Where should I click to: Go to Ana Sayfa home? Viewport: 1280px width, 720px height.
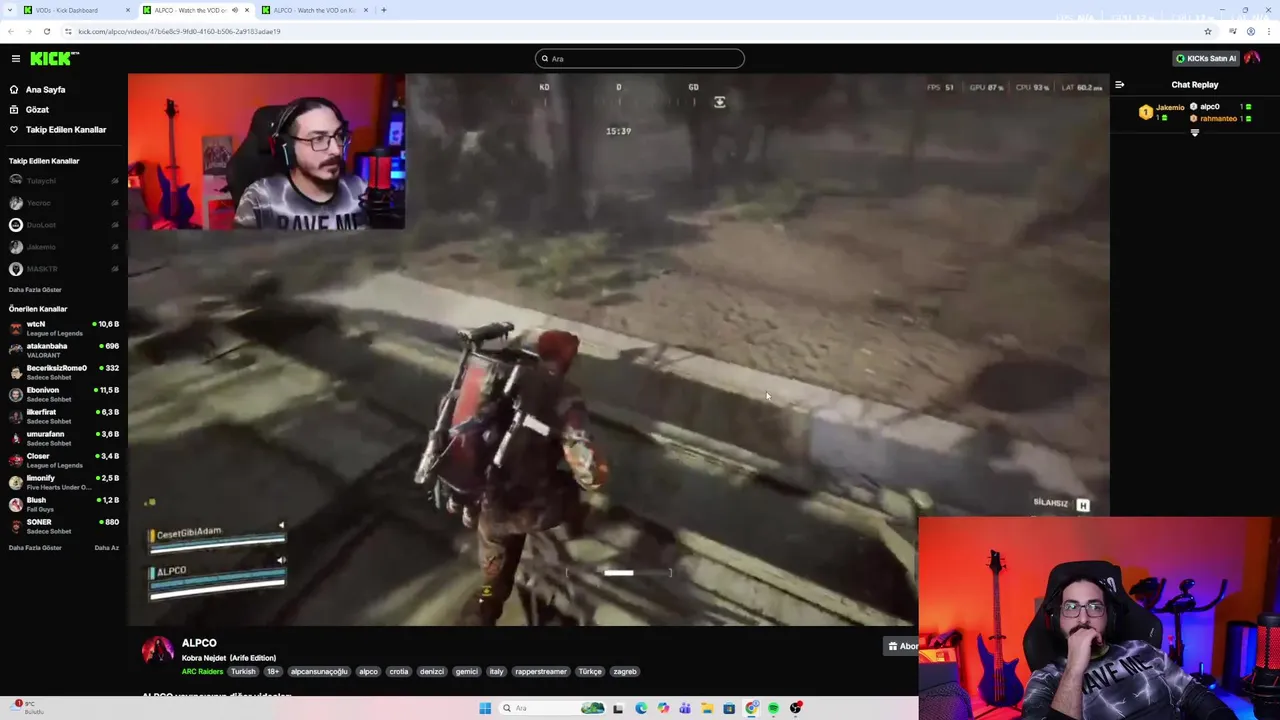point(45,90)
